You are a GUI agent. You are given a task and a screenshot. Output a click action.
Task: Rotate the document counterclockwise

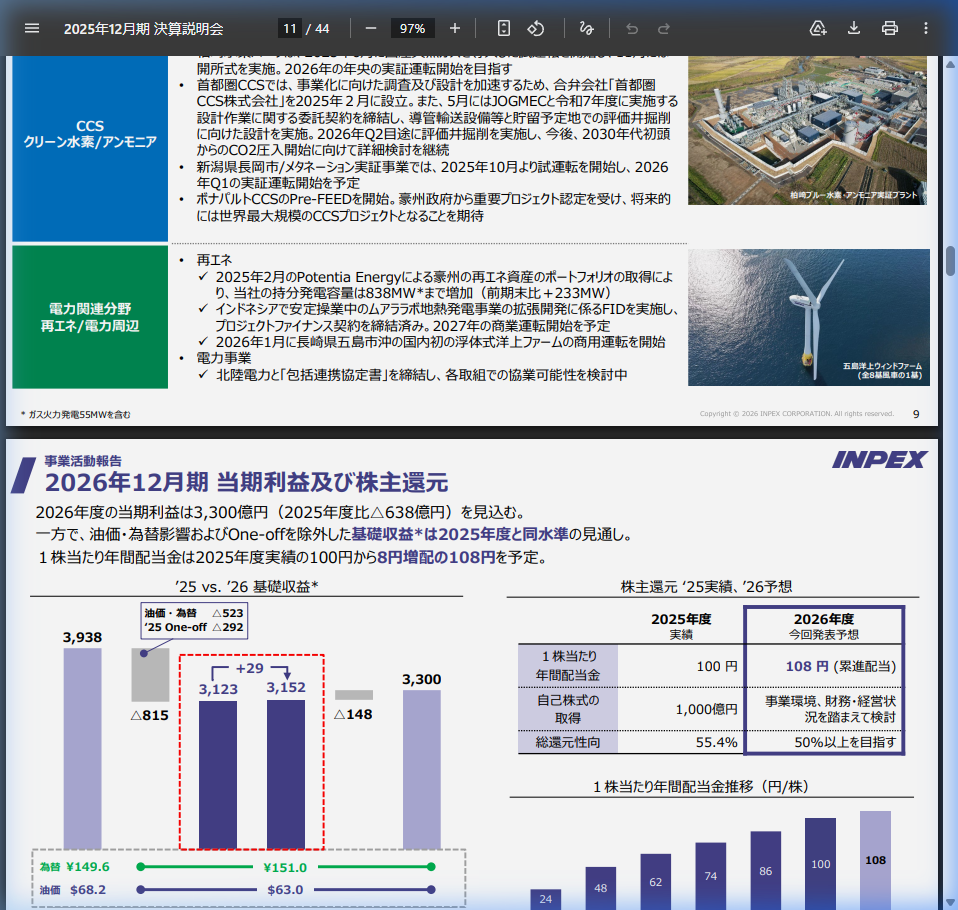(x=536, y=28)
